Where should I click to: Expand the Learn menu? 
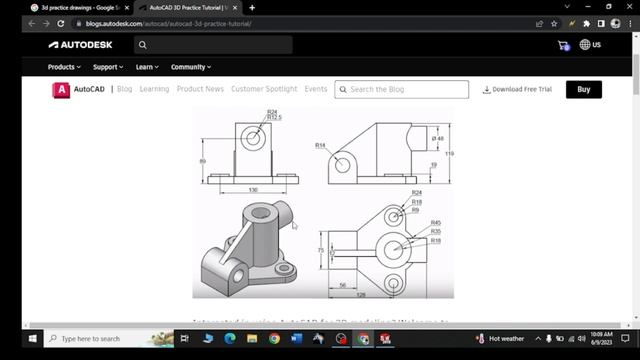coord(147,67)
